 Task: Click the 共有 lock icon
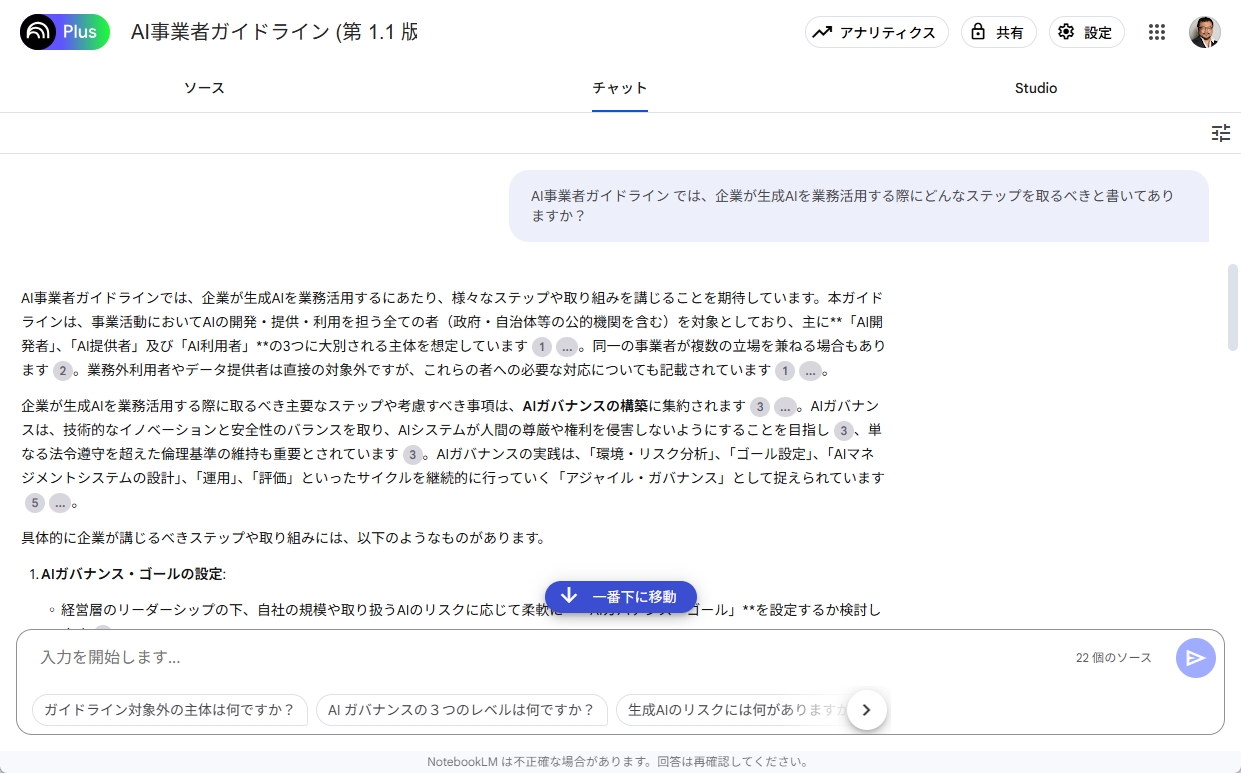(x=980, y=32)
